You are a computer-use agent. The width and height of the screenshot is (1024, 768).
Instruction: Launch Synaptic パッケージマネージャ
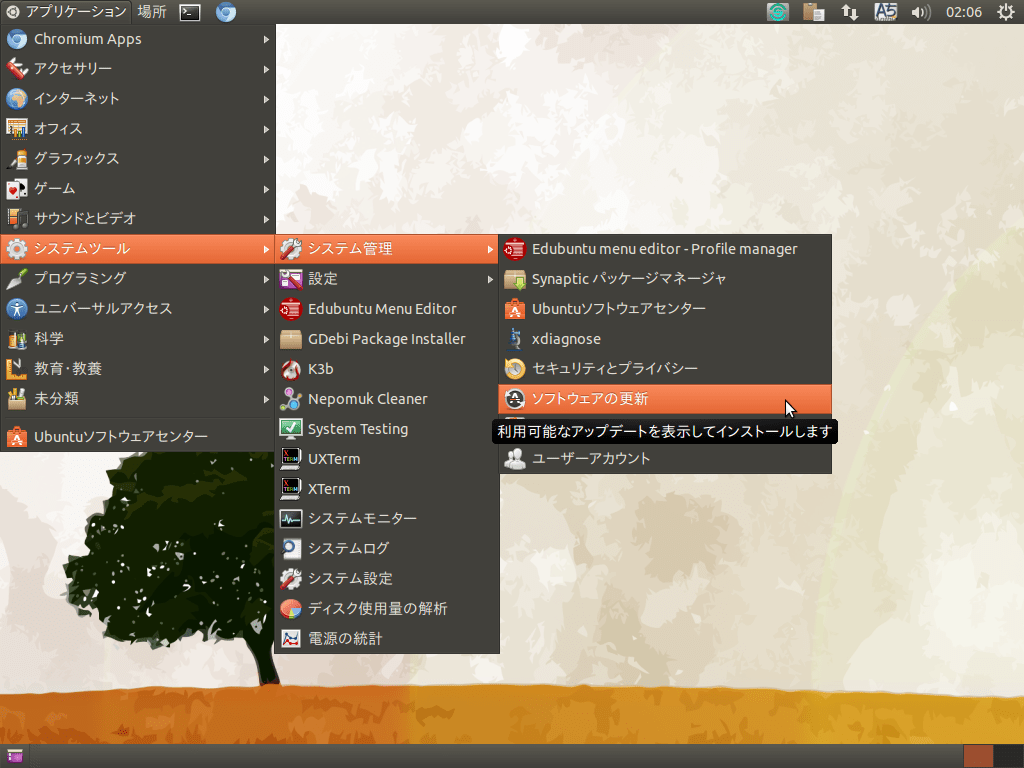click(665, 279)
